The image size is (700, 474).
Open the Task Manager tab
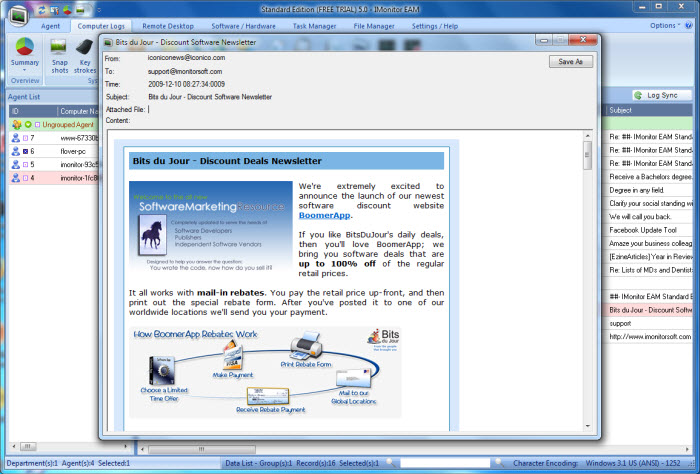tap(313, 25)
